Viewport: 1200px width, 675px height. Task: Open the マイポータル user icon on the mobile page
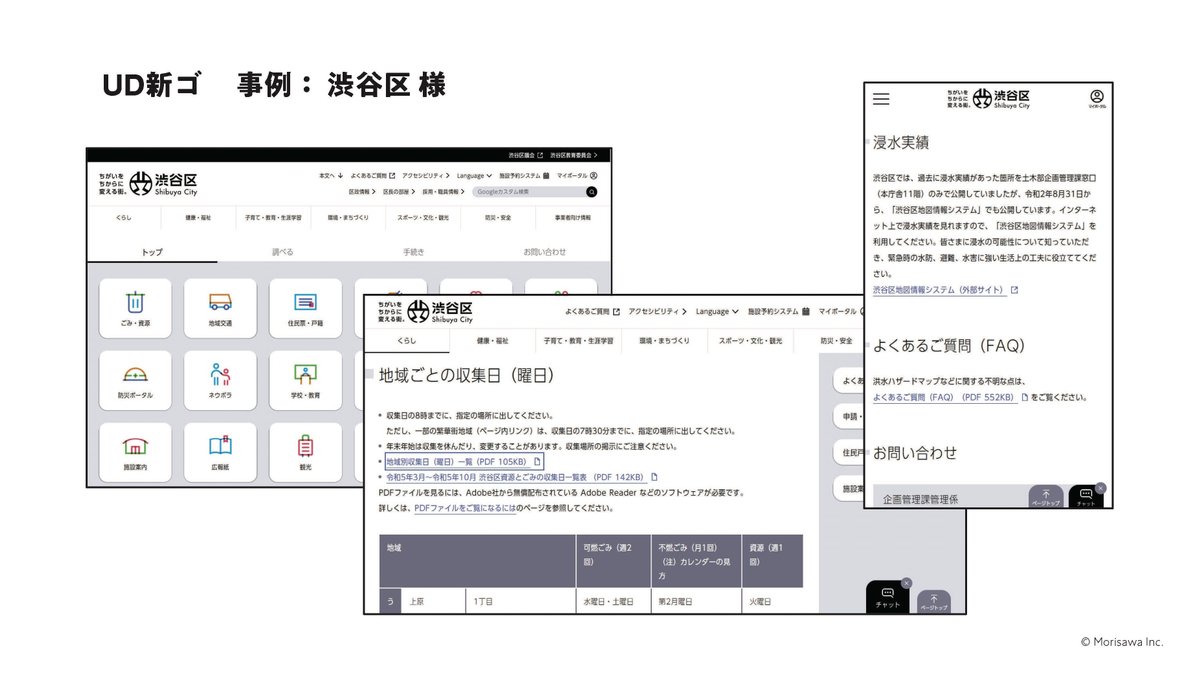click(1096, 99)
